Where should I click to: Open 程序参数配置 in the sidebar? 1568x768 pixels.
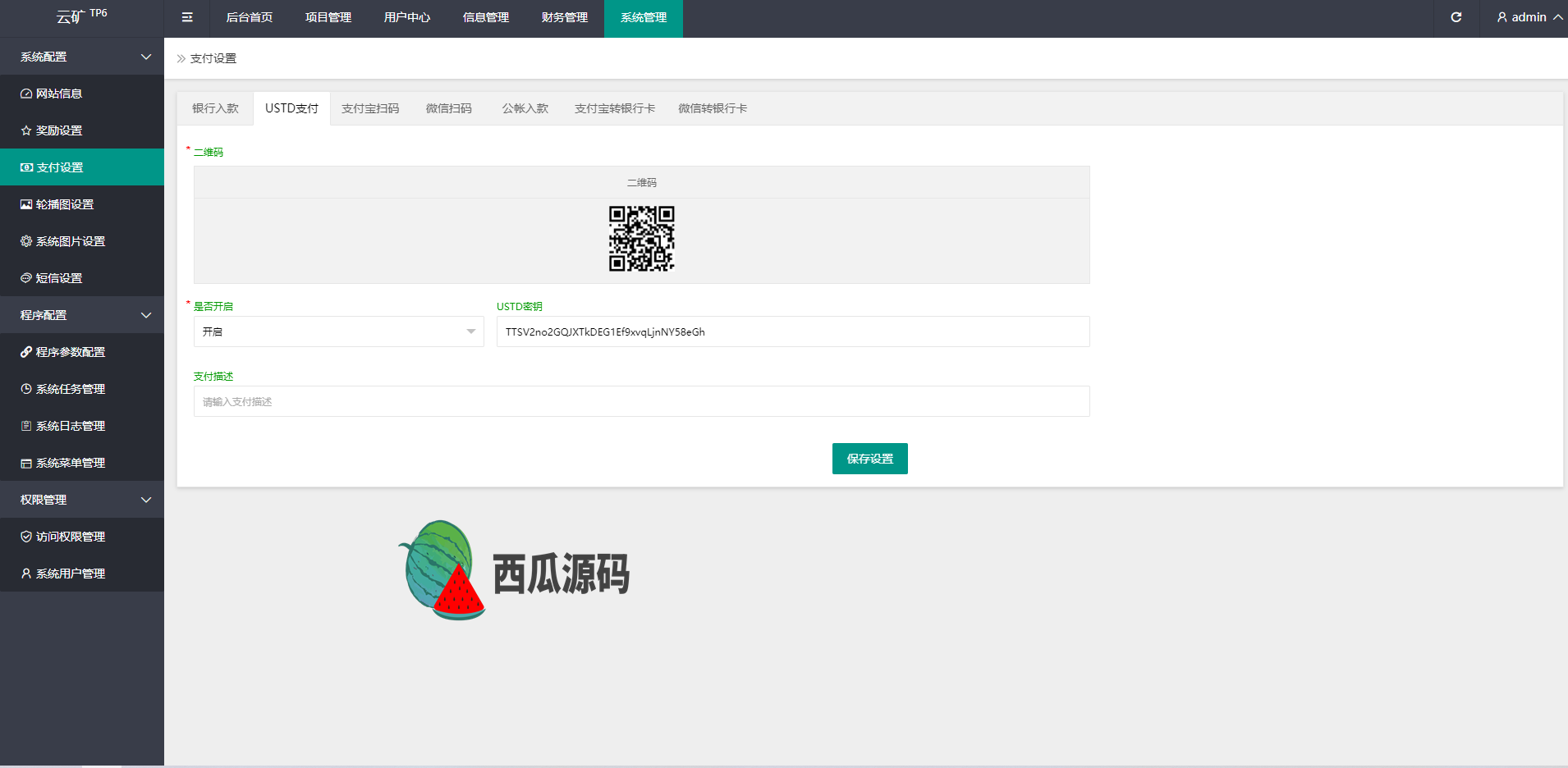[82, 352]
